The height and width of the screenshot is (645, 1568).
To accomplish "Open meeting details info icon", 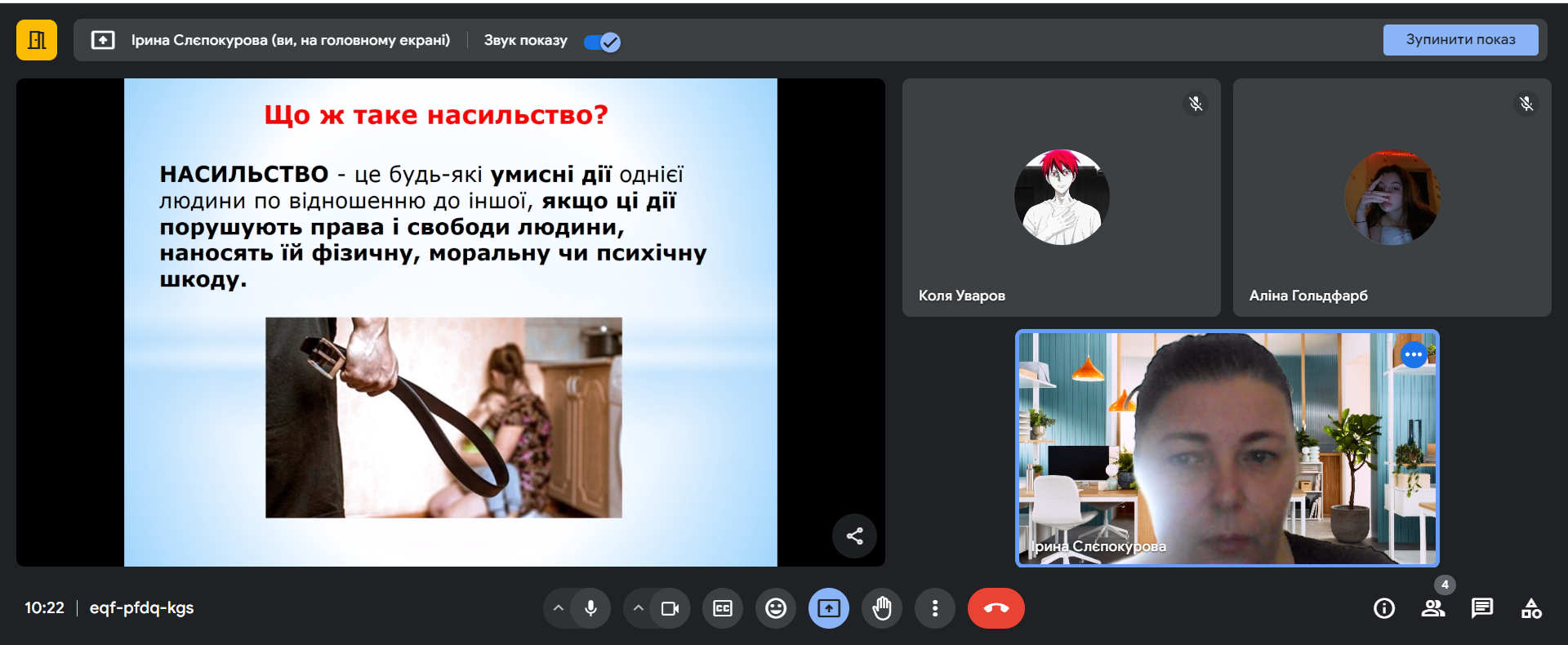I will [x=1384, y=608].
